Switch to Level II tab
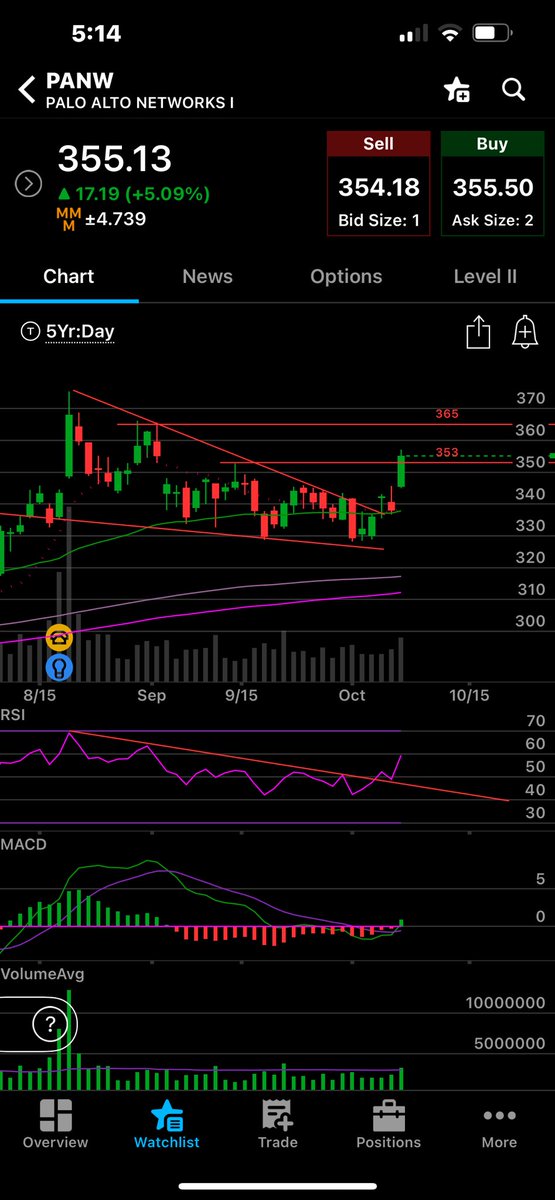This screenshot has width=555, height=1200. tap(485, 277)
